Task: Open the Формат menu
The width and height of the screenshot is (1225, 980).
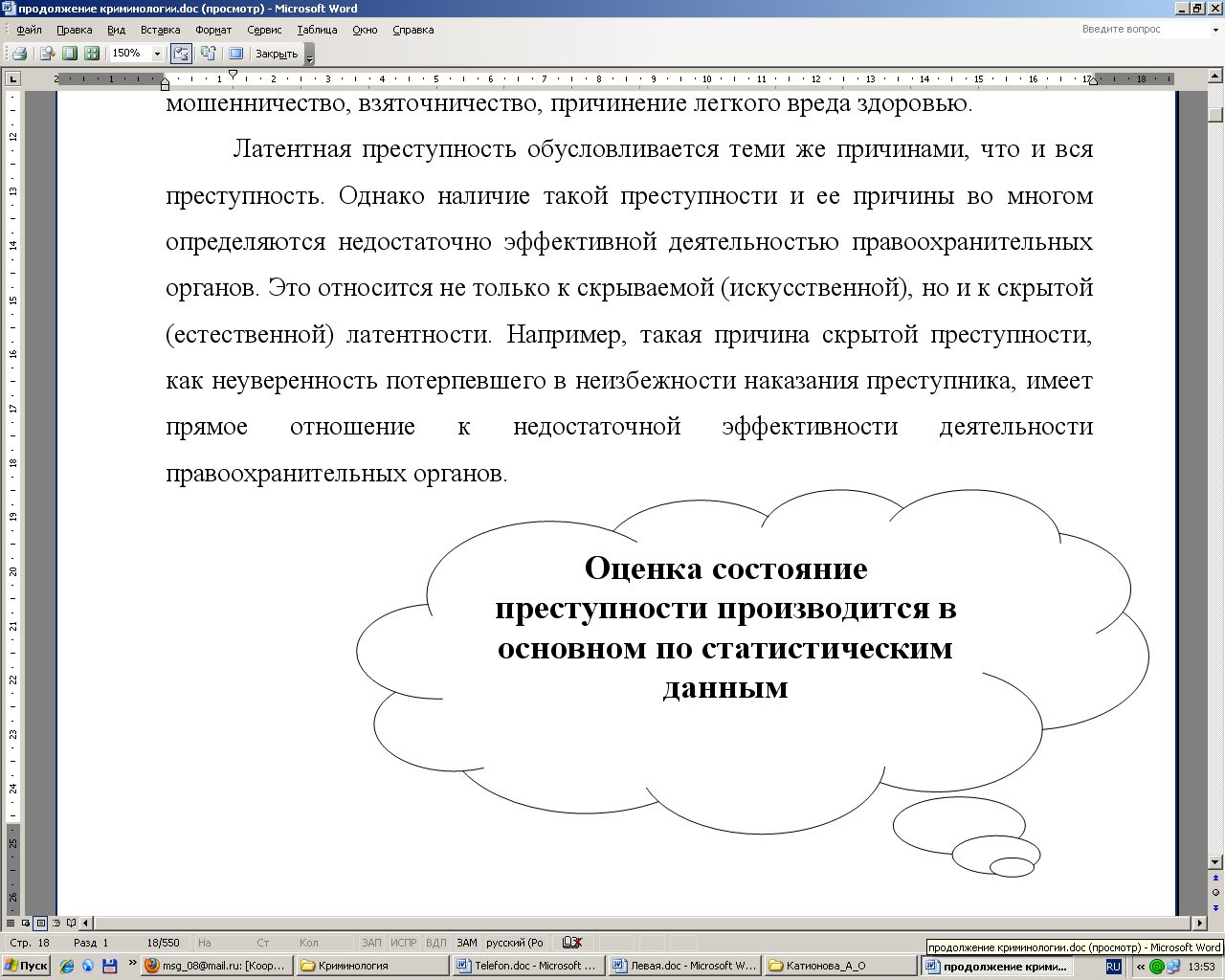Action: tap(213, 30)
